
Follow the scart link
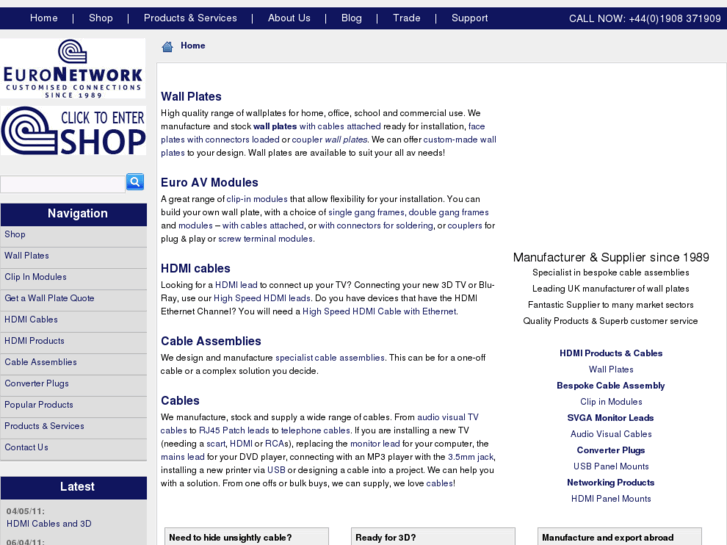[216, 444]
